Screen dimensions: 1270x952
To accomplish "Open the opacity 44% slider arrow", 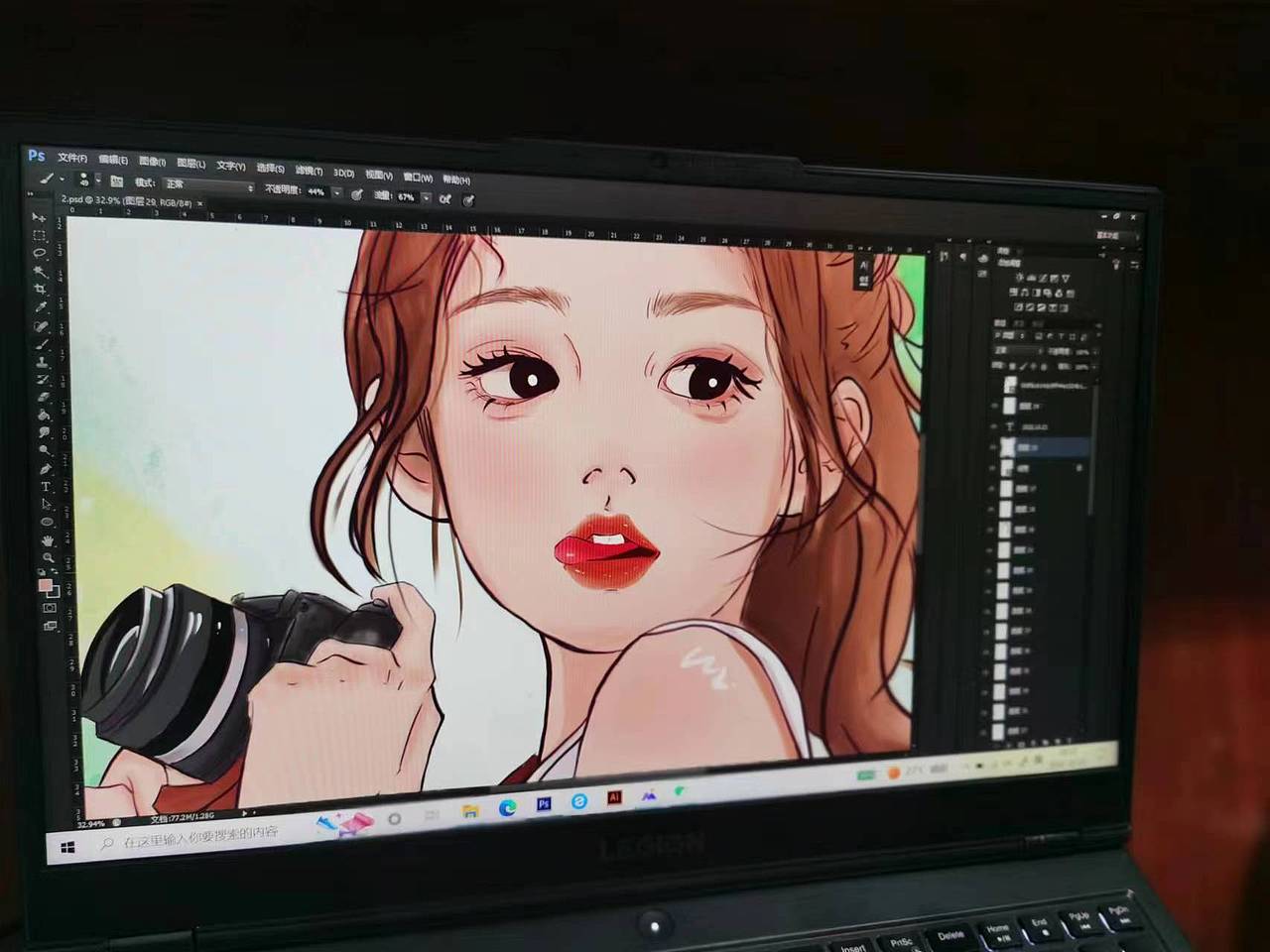I will 337,193.
